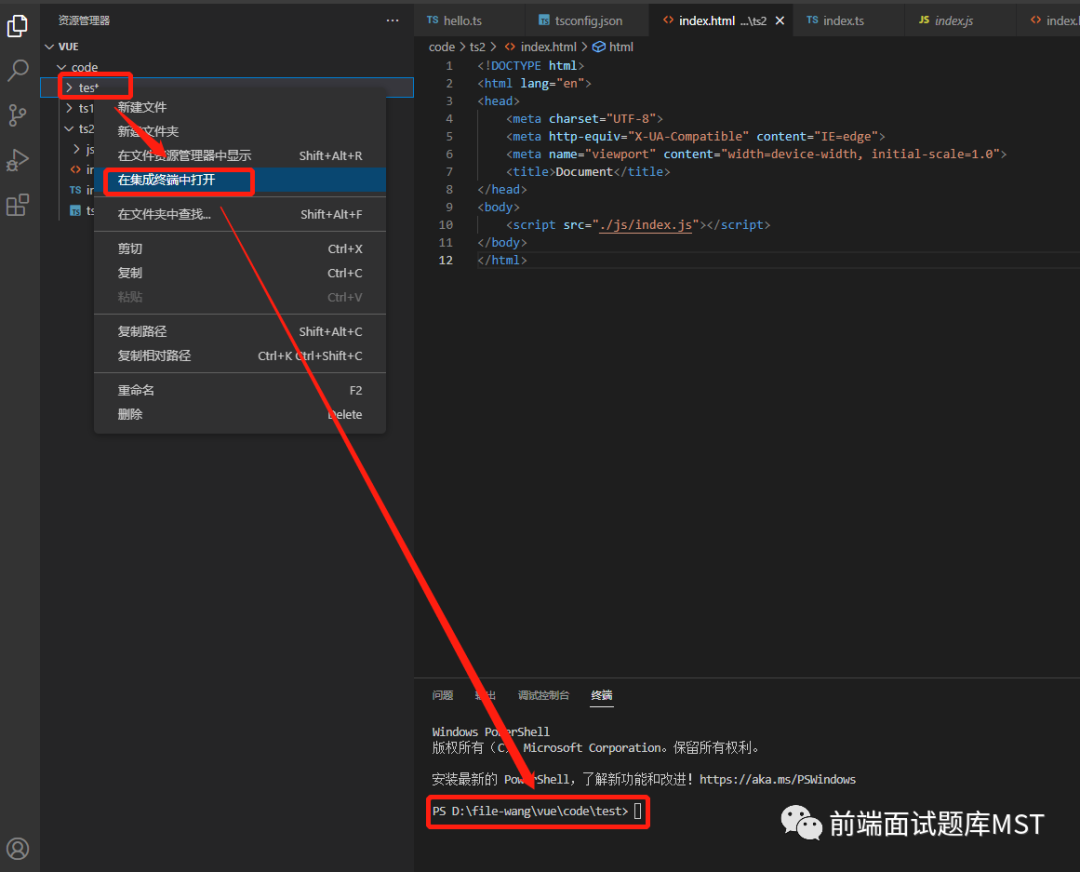This screenshot has width=1080, height=872.
Task: Switch to the index.ts tab
Action: coord(848,21)
